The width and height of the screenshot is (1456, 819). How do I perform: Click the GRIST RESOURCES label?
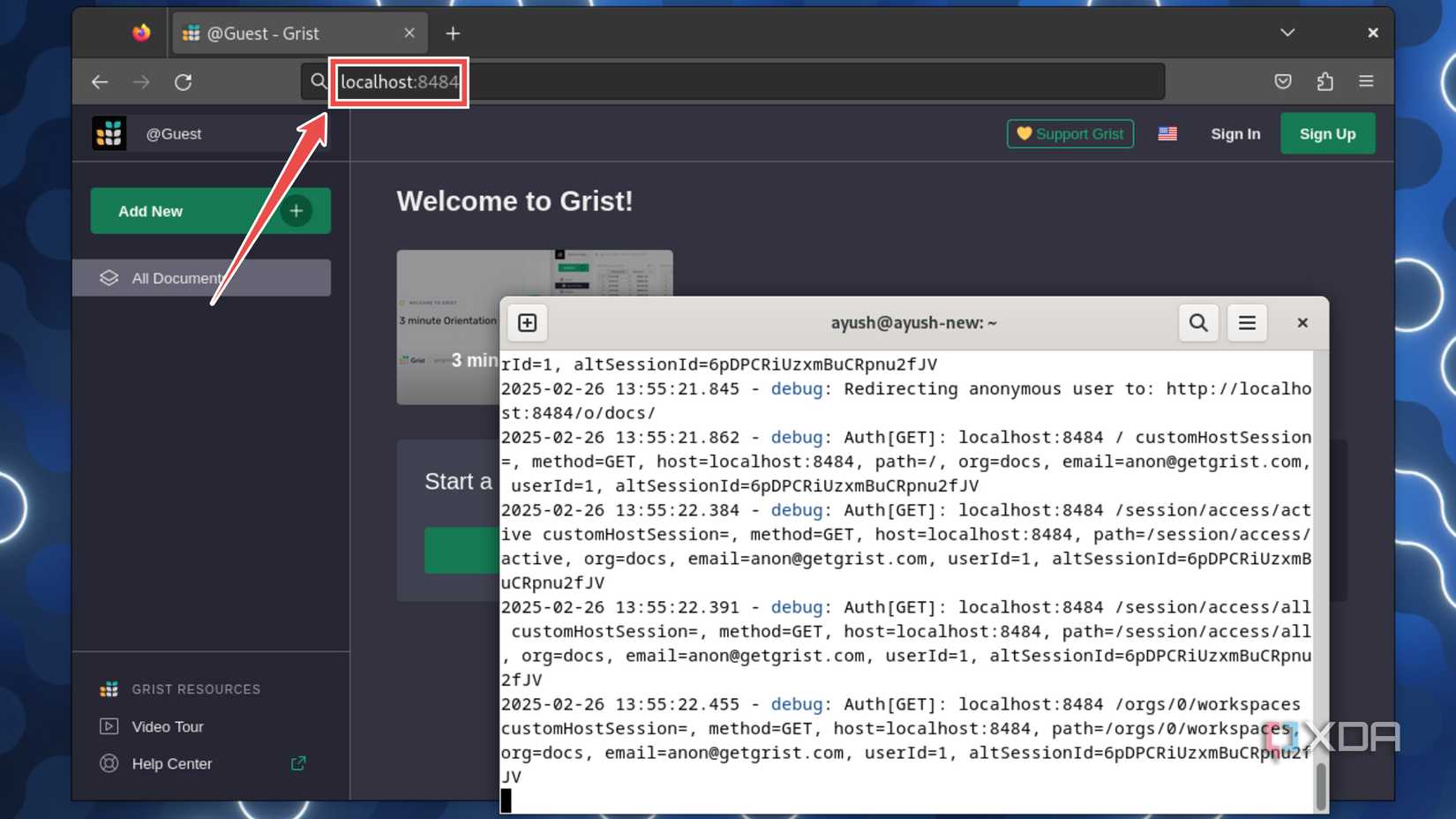196,689
